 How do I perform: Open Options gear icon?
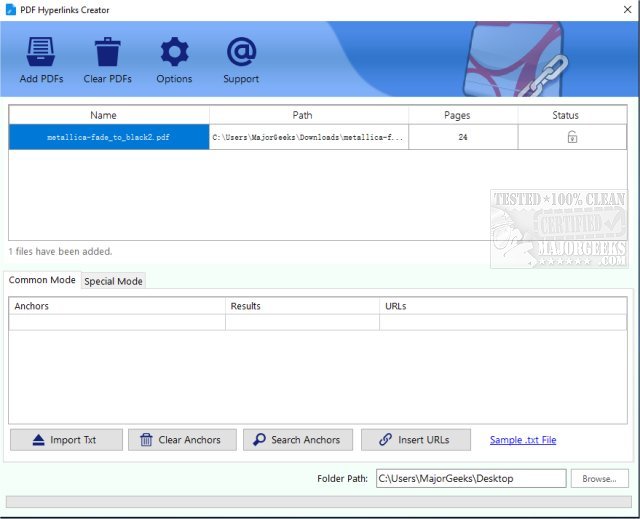point(174,53)
